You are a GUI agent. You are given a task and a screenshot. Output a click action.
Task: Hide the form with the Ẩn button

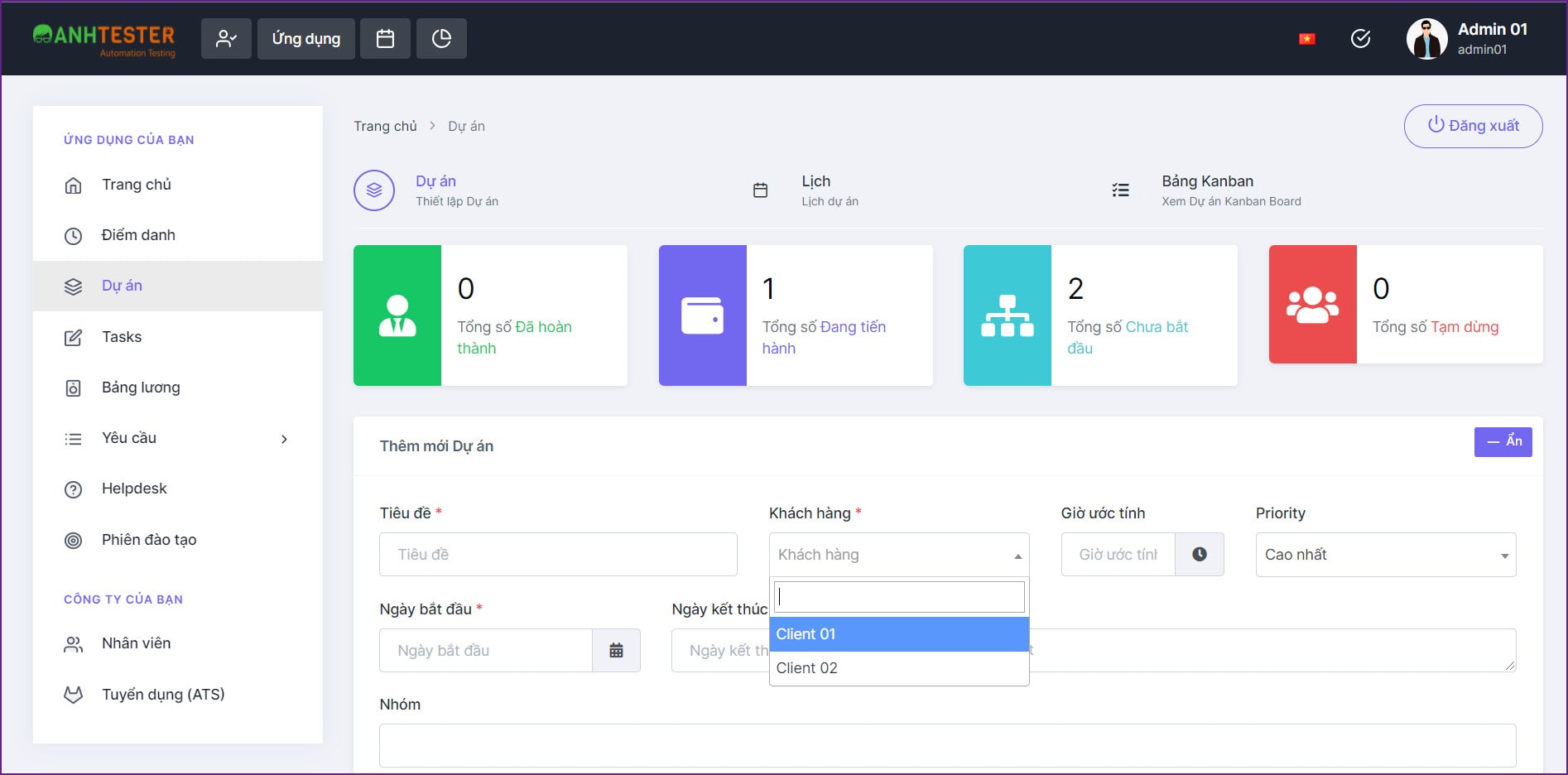click(1503, 441)
